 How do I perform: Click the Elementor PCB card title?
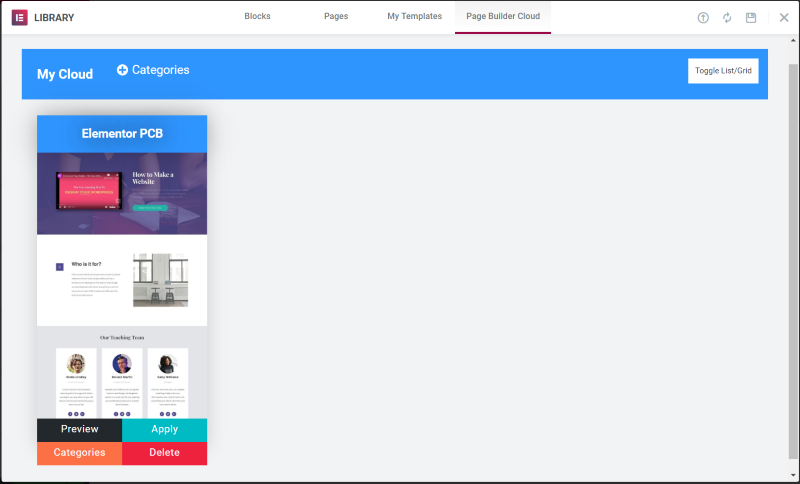[x=122, y=134]
